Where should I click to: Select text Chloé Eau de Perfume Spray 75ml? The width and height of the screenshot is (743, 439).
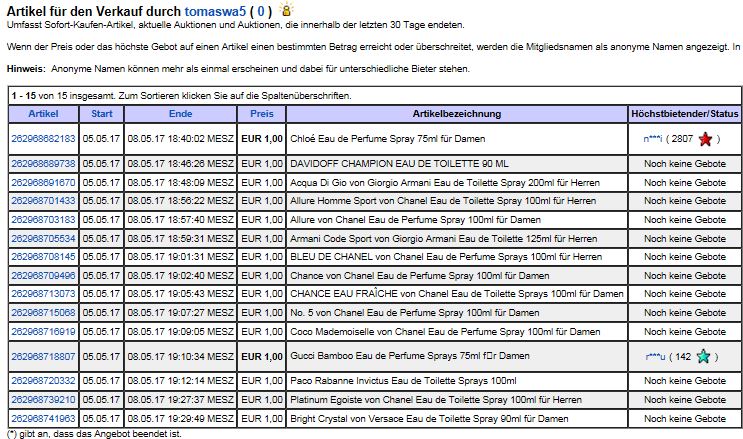pos(364,139)
